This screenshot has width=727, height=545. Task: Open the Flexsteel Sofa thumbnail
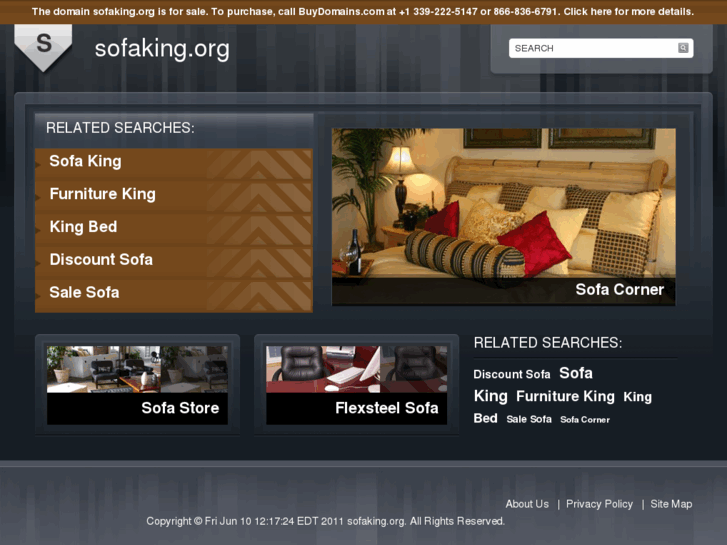(357, 385)
